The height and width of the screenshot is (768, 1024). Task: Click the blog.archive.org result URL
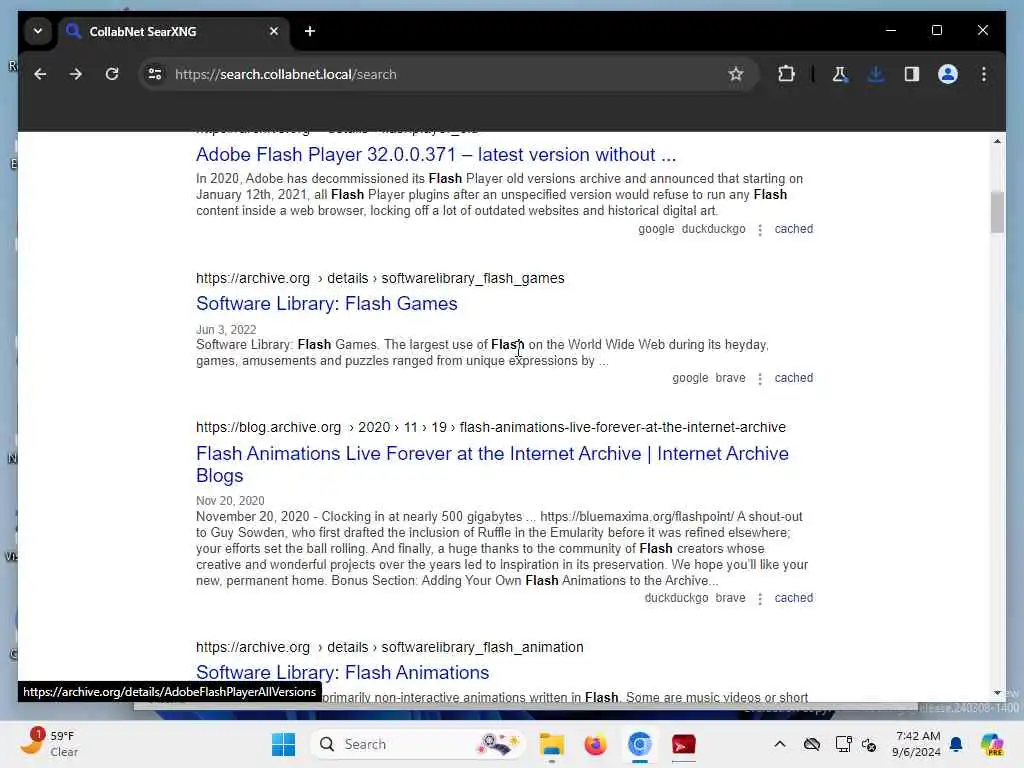(491, 427)
